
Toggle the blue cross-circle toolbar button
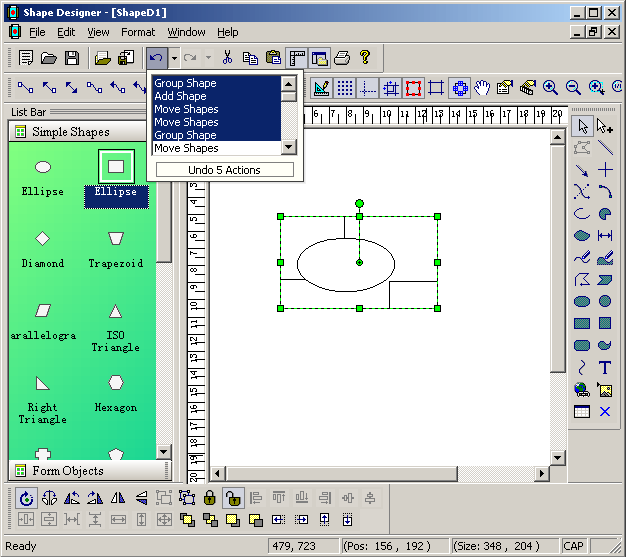pos(460,87)
